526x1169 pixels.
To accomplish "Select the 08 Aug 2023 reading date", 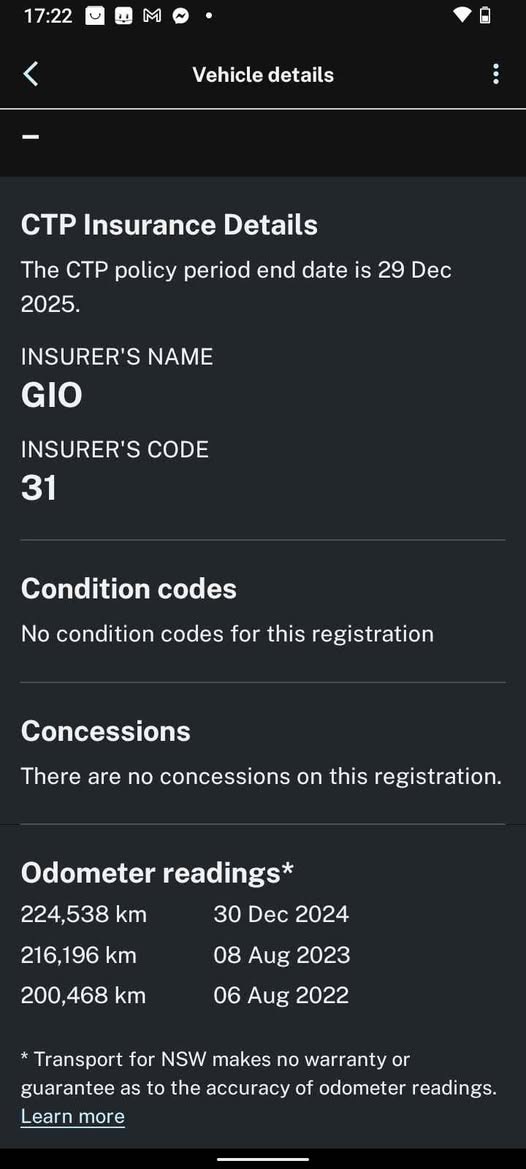I will pyautogui.click(x=282, y=955).
